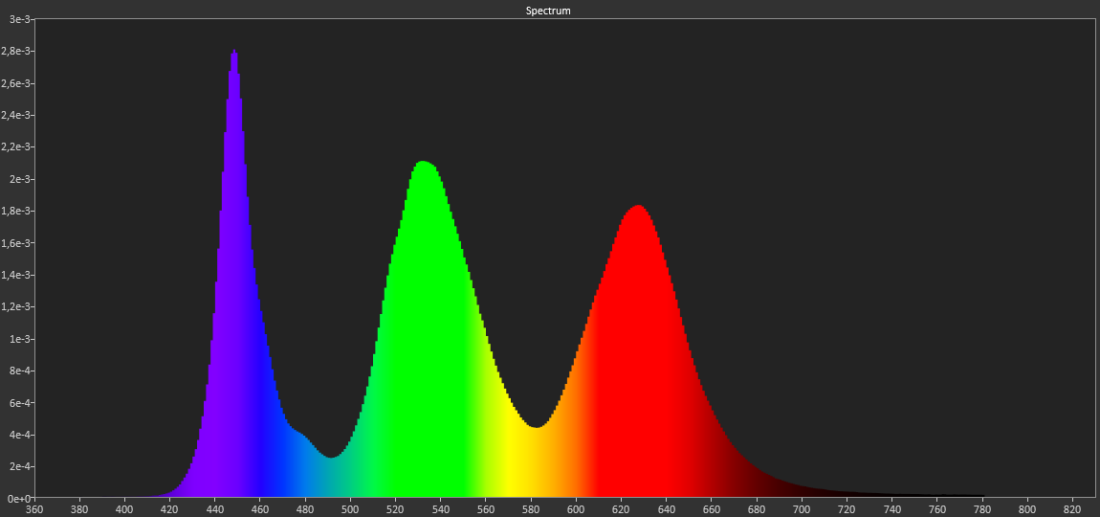Select the 2e-3 label on vertical axis
This screenshot has width=1100, height=517.
pyautogui.click(x=17, y=179)
